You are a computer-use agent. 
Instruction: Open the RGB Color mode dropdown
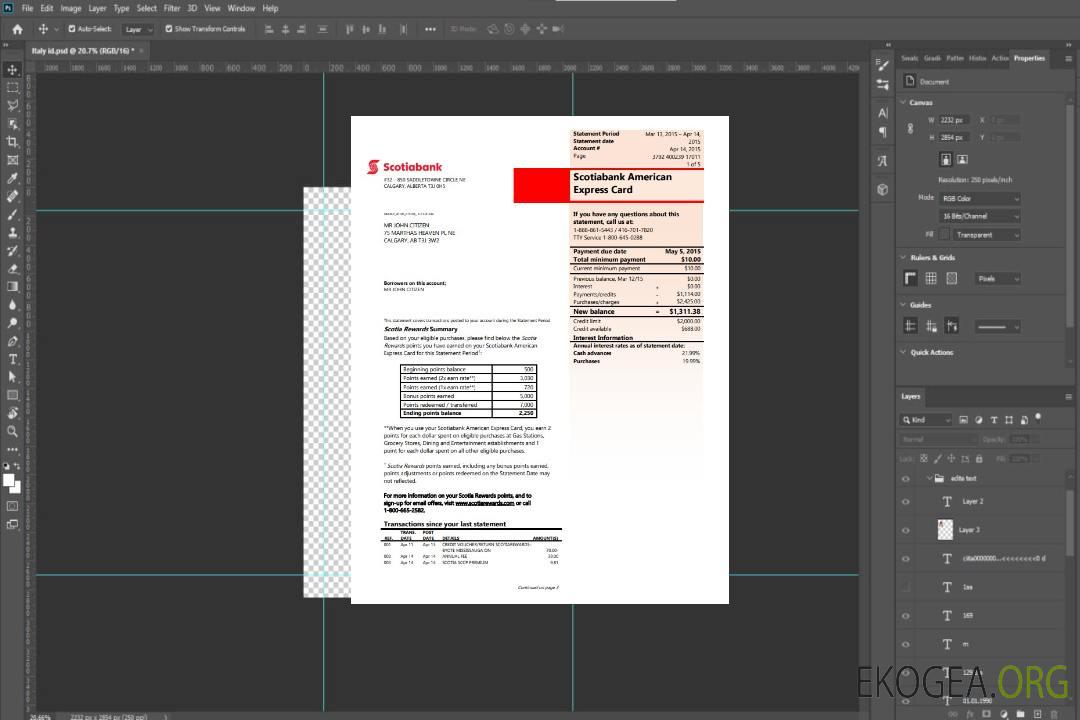click(x=979, y=198)
